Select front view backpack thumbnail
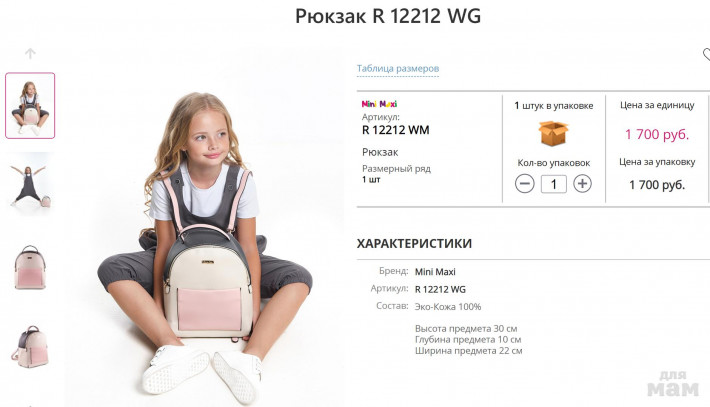The width and height of the screenshot is (710, 407). (x=30, y=267)
